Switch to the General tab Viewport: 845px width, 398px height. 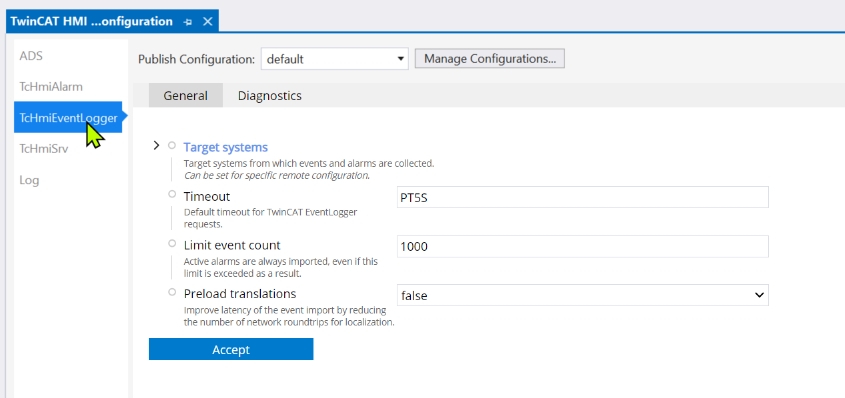point(185,95)
